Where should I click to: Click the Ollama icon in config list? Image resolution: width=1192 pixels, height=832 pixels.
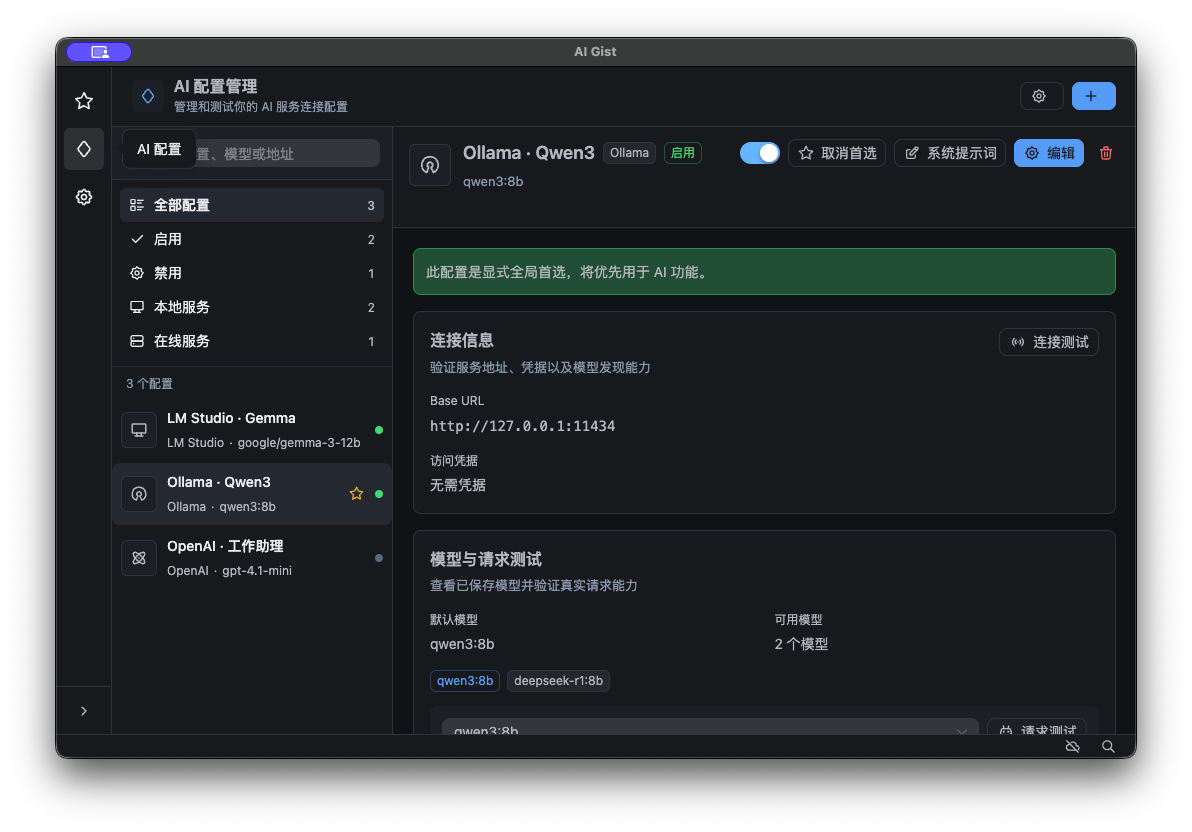[x=139, y=494]
